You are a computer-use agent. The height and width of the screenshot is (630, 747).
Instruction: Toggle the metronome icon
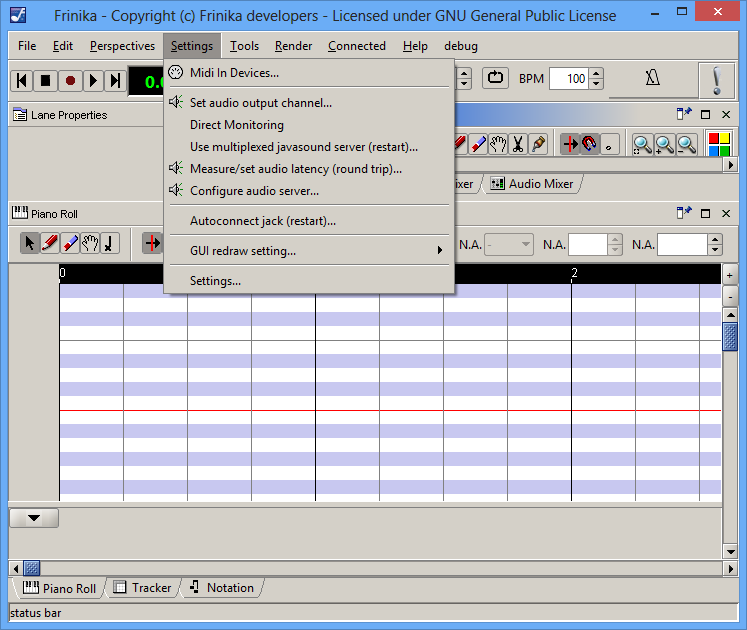tap(651, 79)
